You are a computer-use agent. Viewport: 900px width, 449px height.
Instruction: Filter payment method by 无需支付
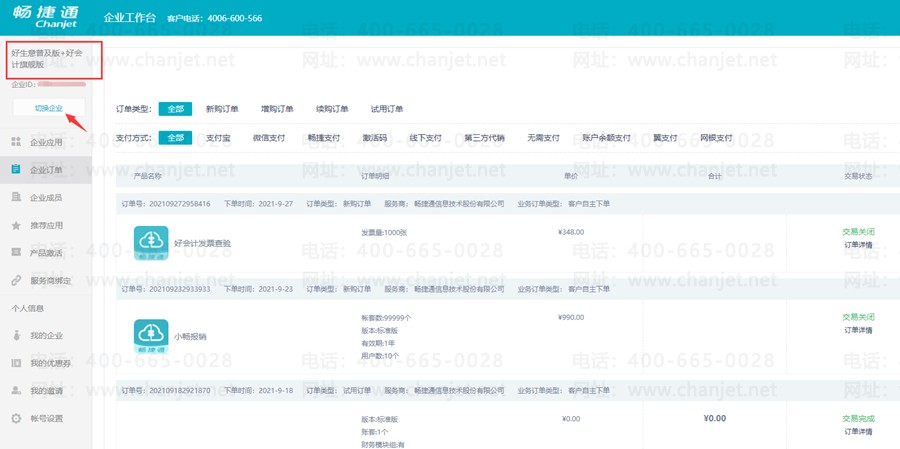(x=544, y=138)
